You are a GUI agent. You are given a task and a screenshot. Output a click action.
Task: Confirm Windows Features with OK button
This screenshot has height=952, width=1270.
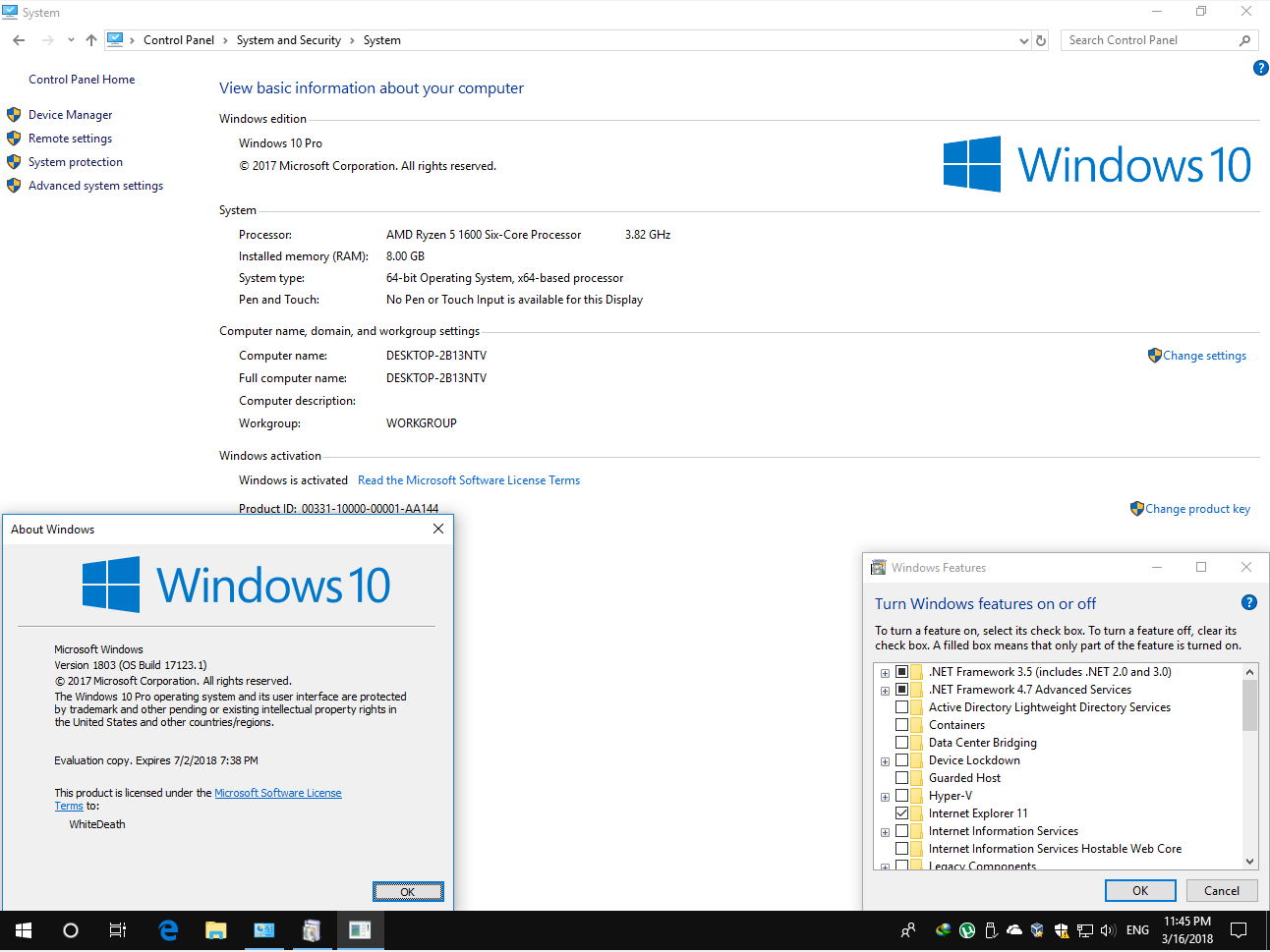coord(1140,891)
